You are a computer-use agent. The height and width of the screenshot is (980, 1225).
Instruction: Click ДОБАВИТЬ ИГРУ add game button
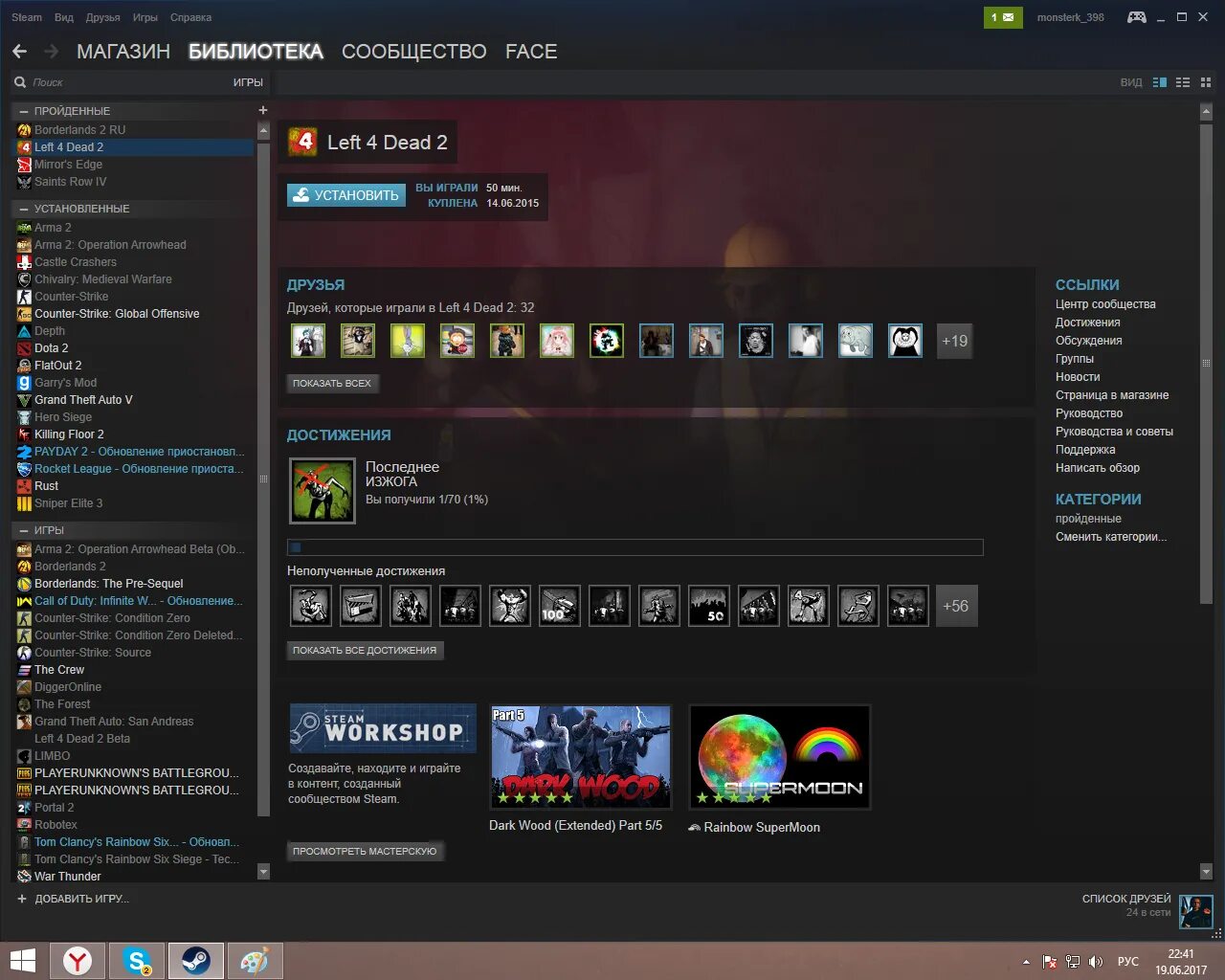pos(73,899)
